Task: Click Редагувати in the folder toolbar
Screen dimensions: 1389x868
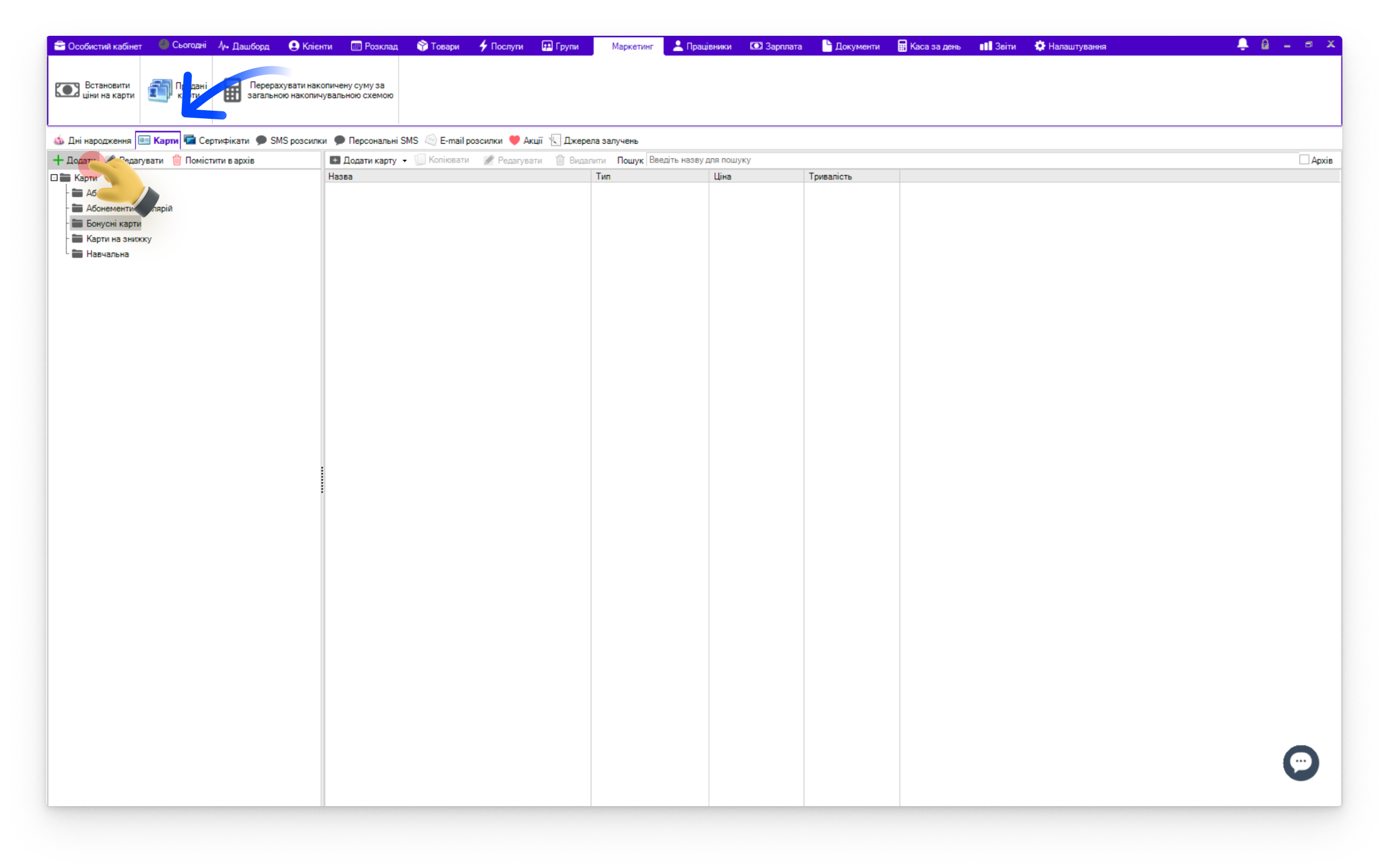Action: (x=135, y=160)
